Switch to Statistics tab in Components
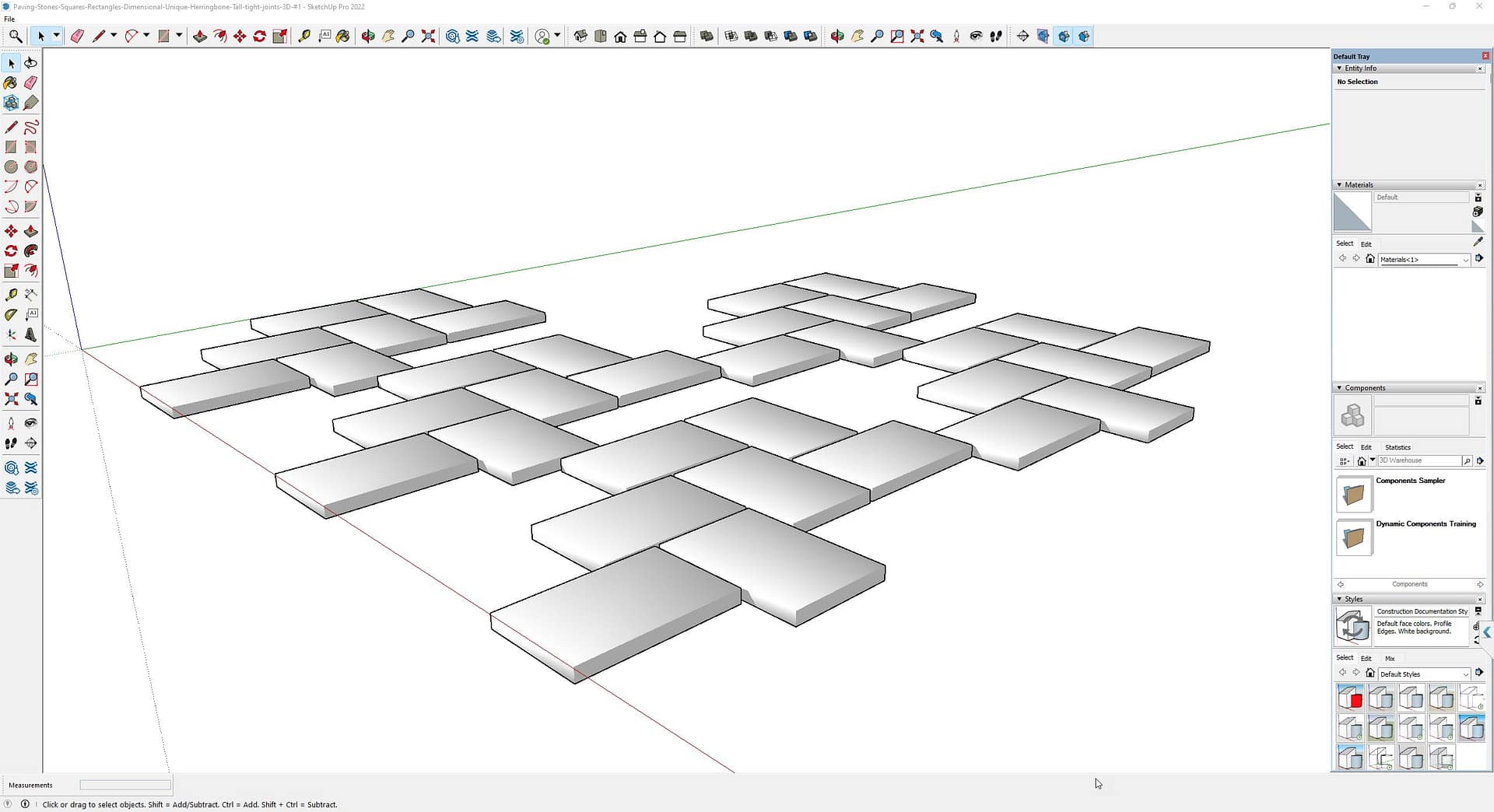The image size is (1494, 812). pos(1397,447)
